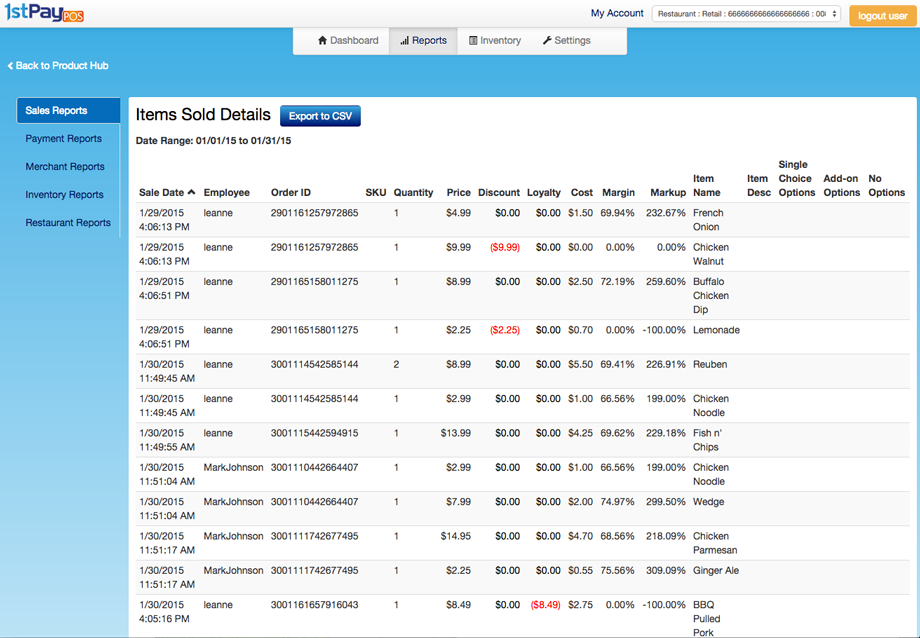The image size is (920, 638).
Task: Click the Lemonade item name
Action: point(716,330)
